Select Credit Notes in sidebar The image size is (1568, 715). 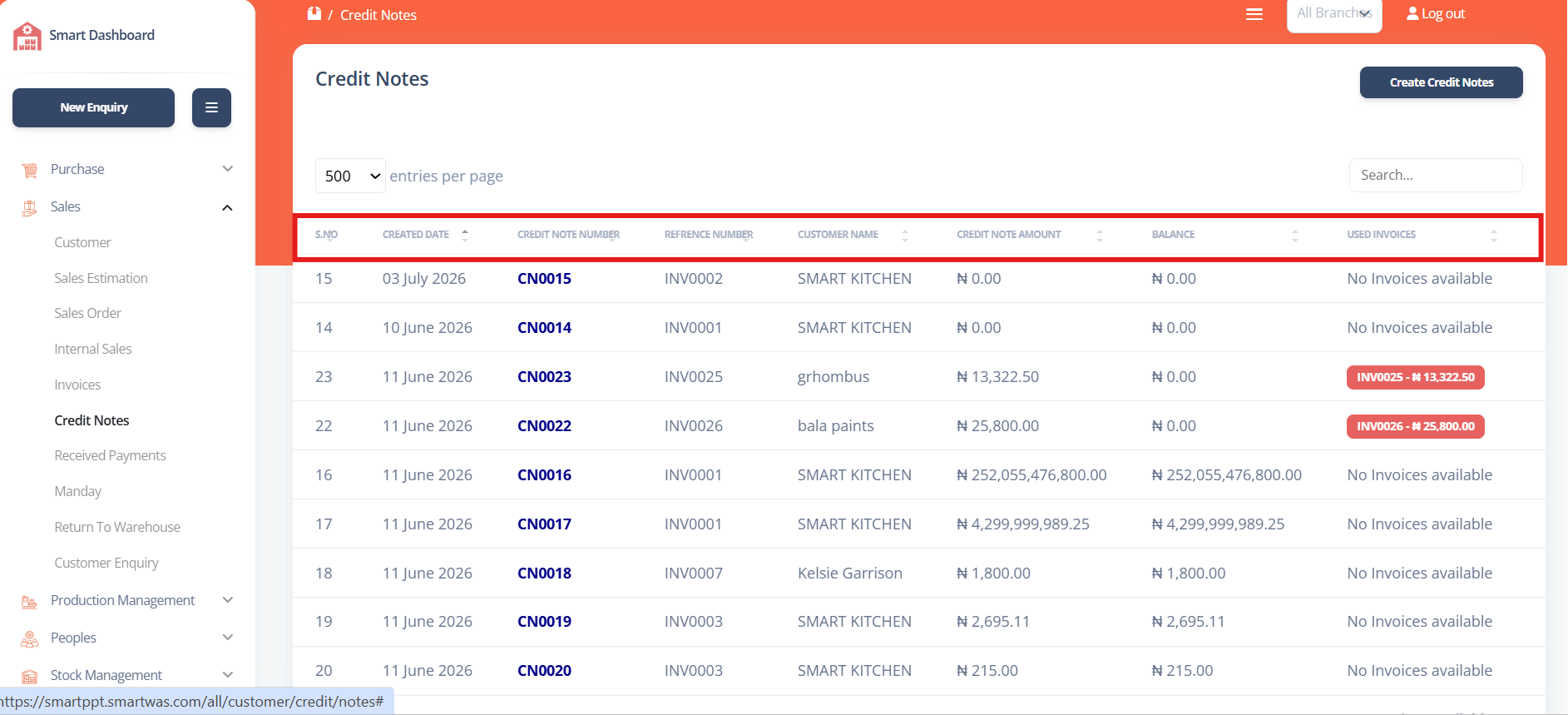coord(92,420)
